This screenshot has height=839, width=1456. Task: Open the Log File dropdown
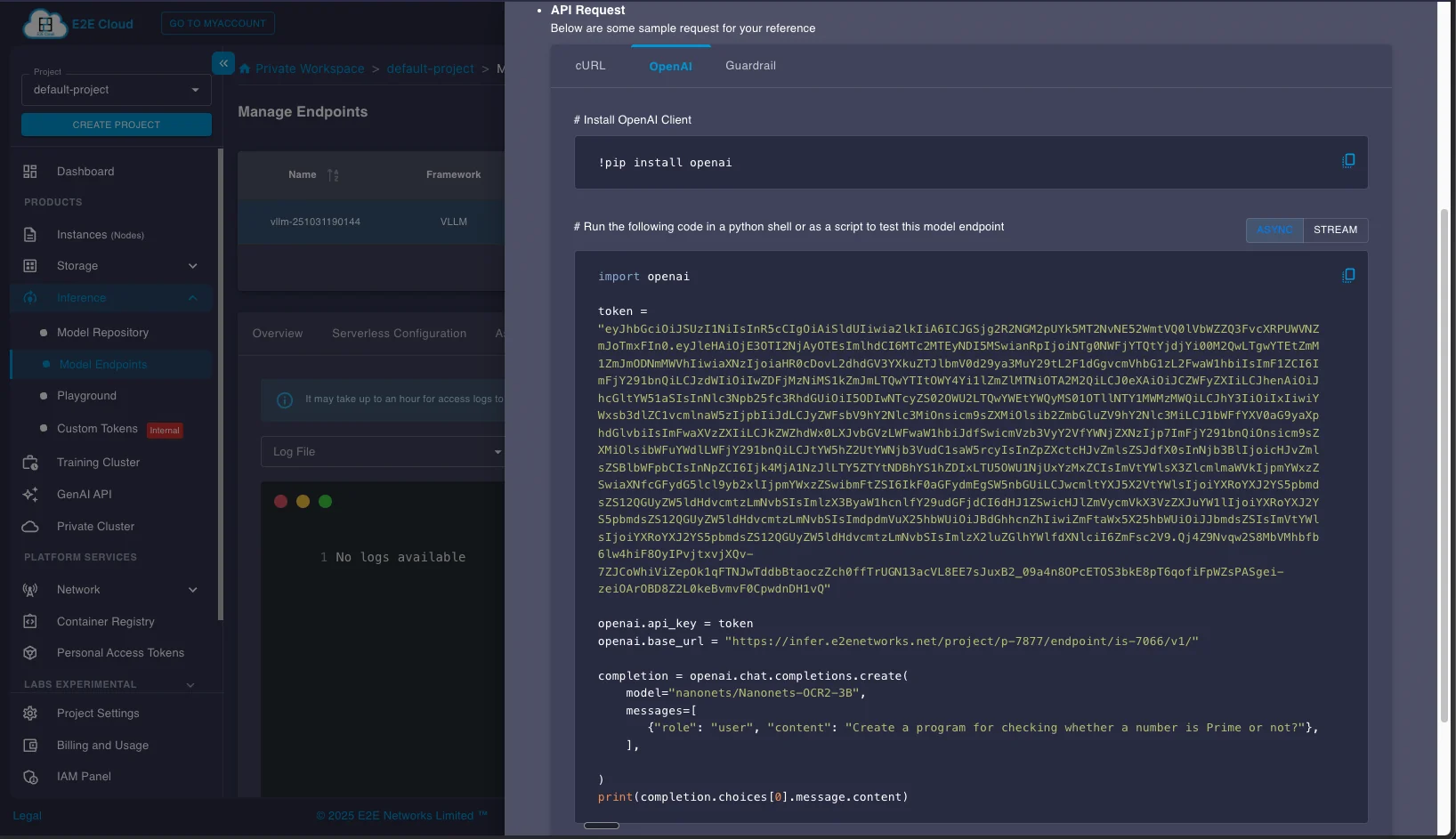pyautogui.click(x=383, y=452)
